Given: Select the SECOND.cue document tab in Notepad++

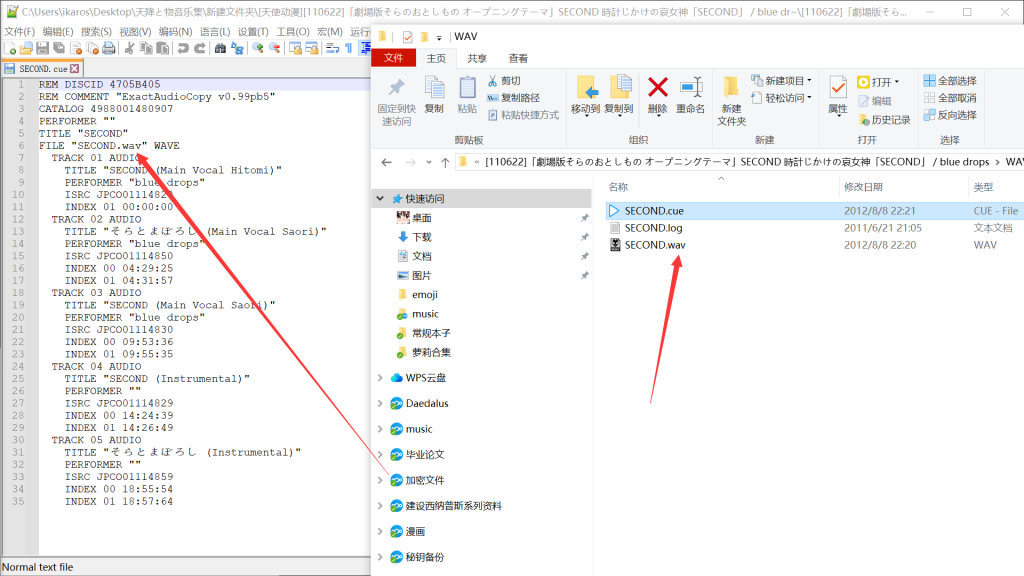Looking at the screenshot, I should pos(42,69).
